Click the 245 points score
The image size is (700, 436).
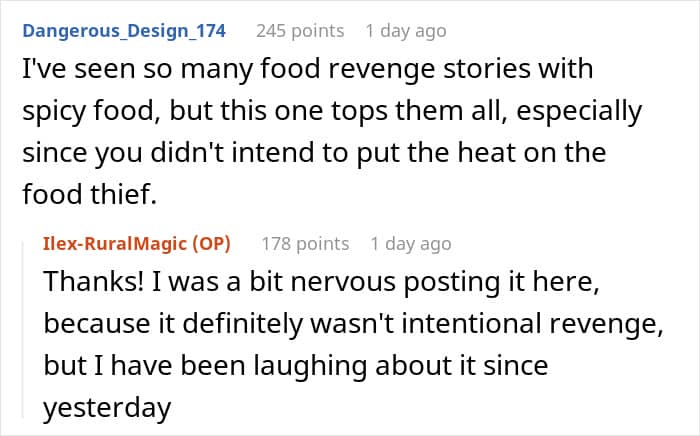(x=300, y=31)
